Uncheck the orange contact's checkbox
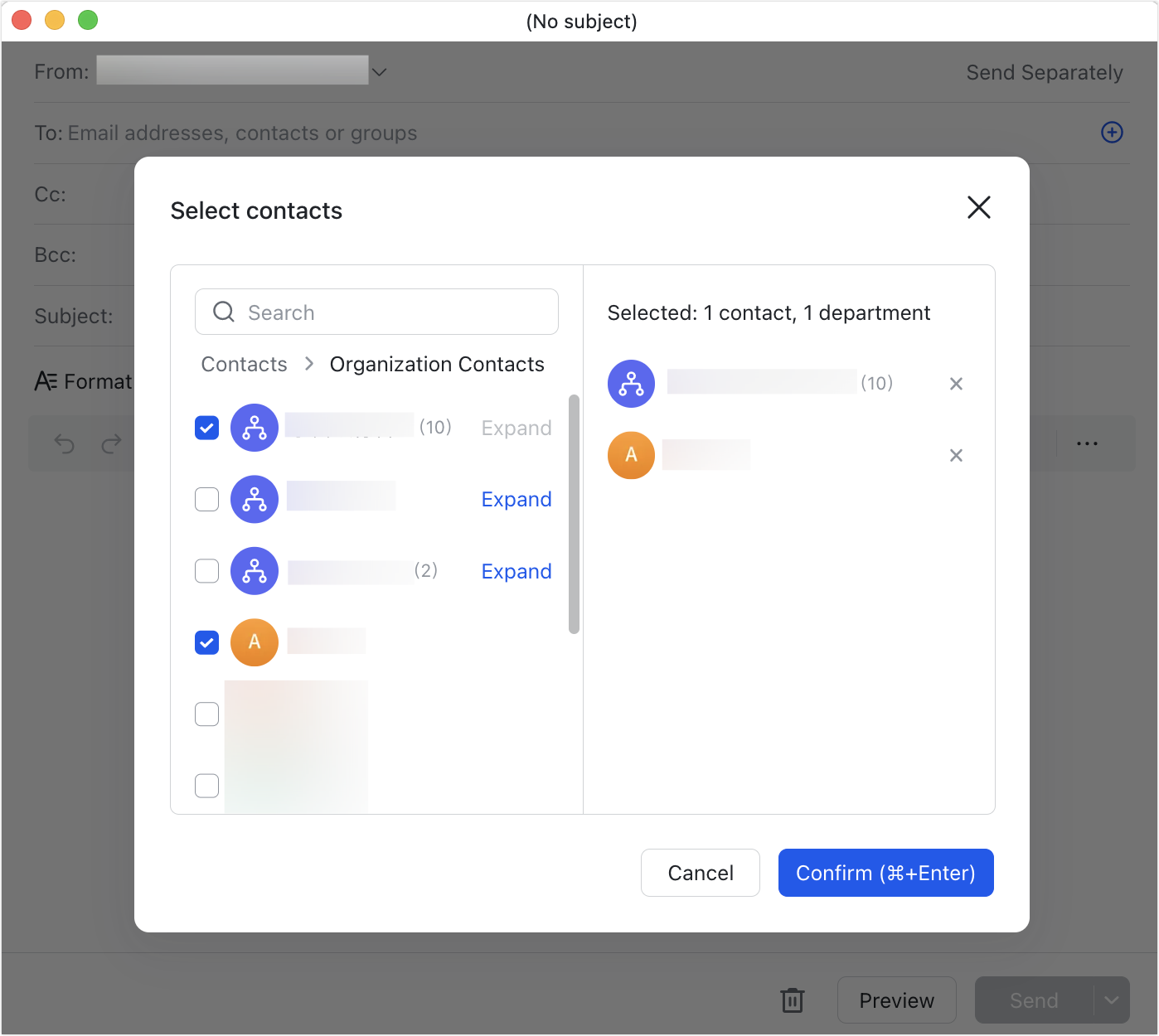The width and height of the screenshot is (1159, 1036). pyautogui.click(x=206, y=642)
